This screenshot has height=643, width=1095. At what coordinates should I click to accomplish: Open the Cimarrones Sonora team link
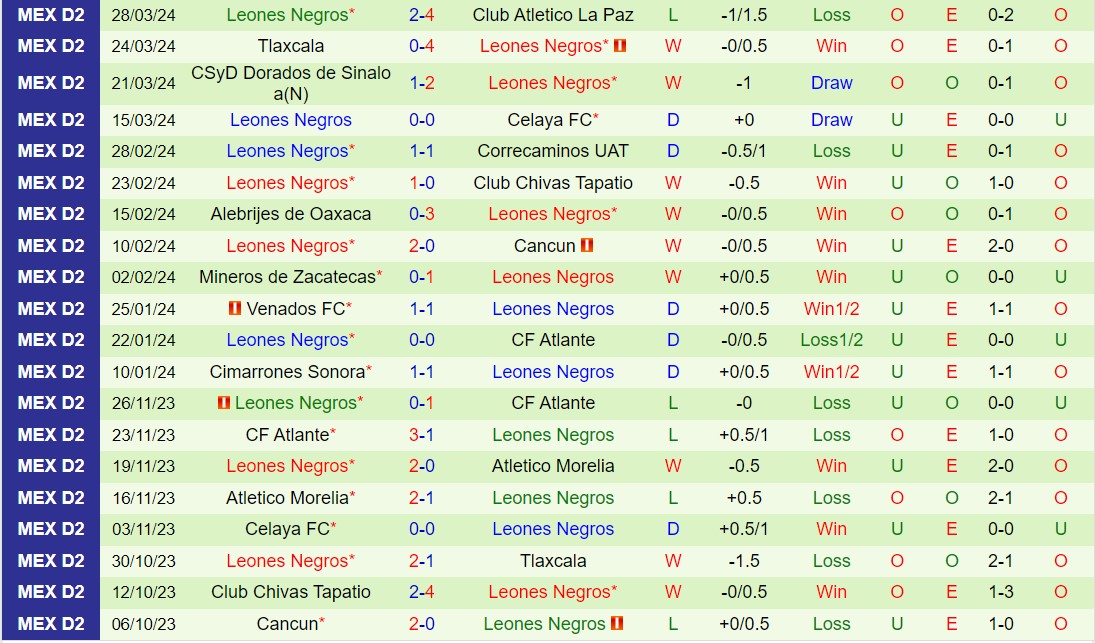tap(287, 372)
